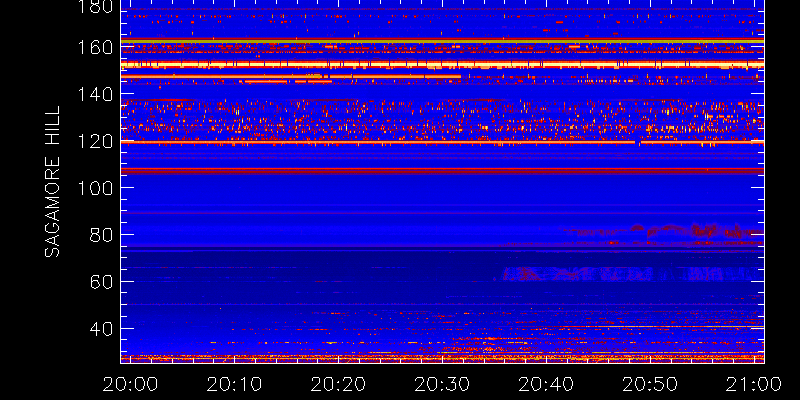The height and width of the screenshot is (400, 800).
Task: Click the 20:50 time axis label
Action: click(651, 384)
